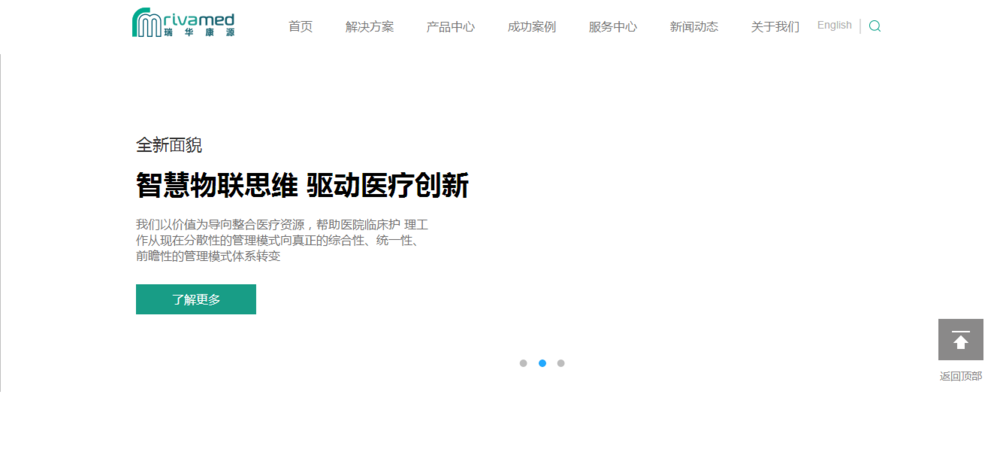The image size is (1000, 455).
Task: Click the 全新面貌 subtitle text
Action: coord(169,145)
